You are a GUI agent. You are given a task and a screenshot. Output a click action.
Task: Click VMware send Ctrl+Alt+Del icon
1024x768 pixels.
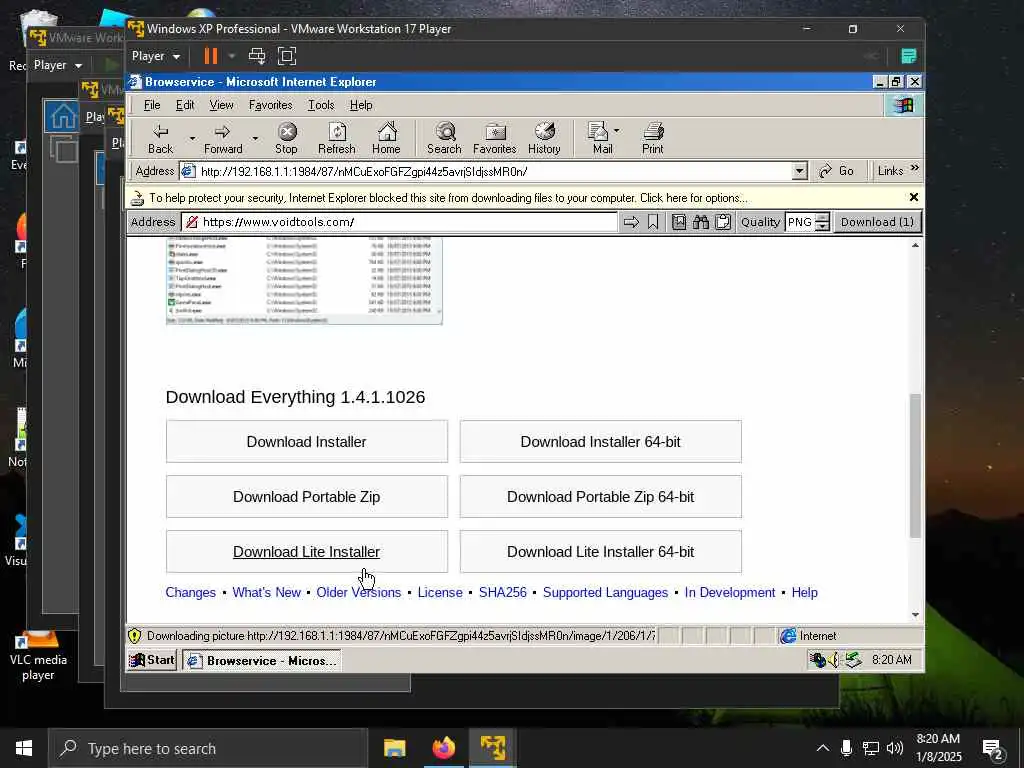click(x=257, y=56)
